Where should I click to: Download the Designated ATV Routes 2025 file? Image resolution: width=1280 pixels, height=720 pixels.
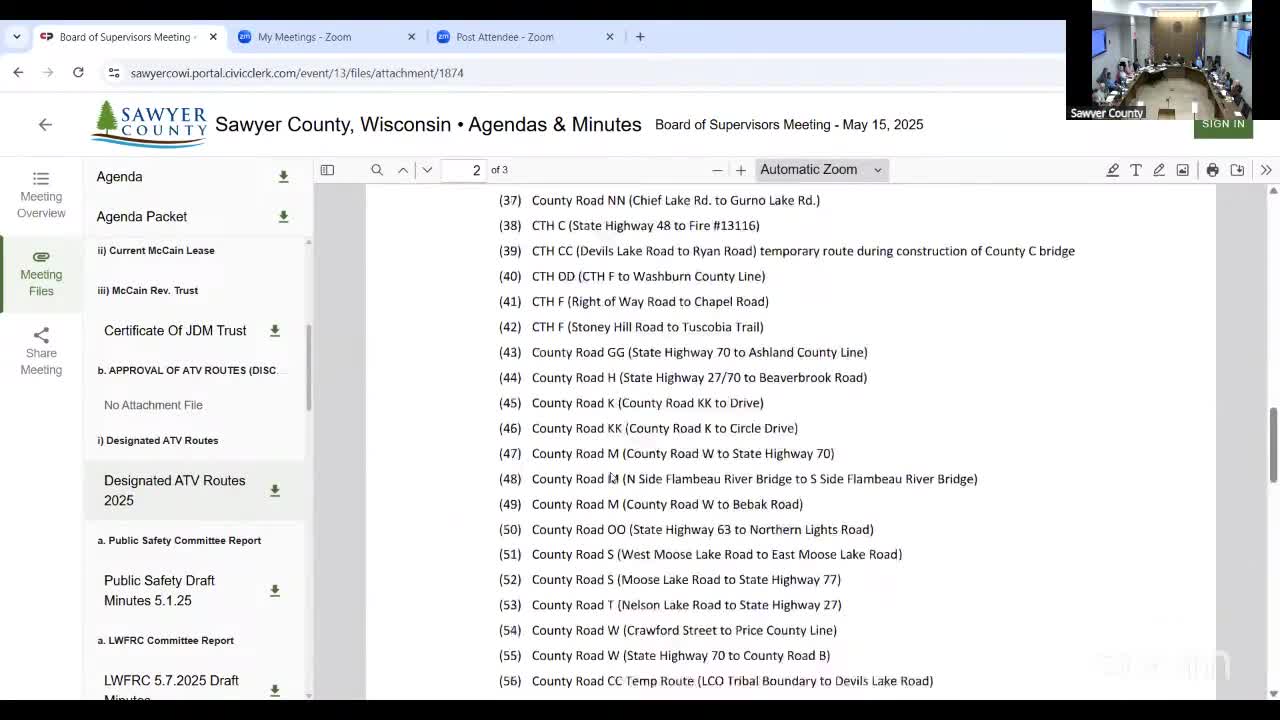tap(274, 491)
